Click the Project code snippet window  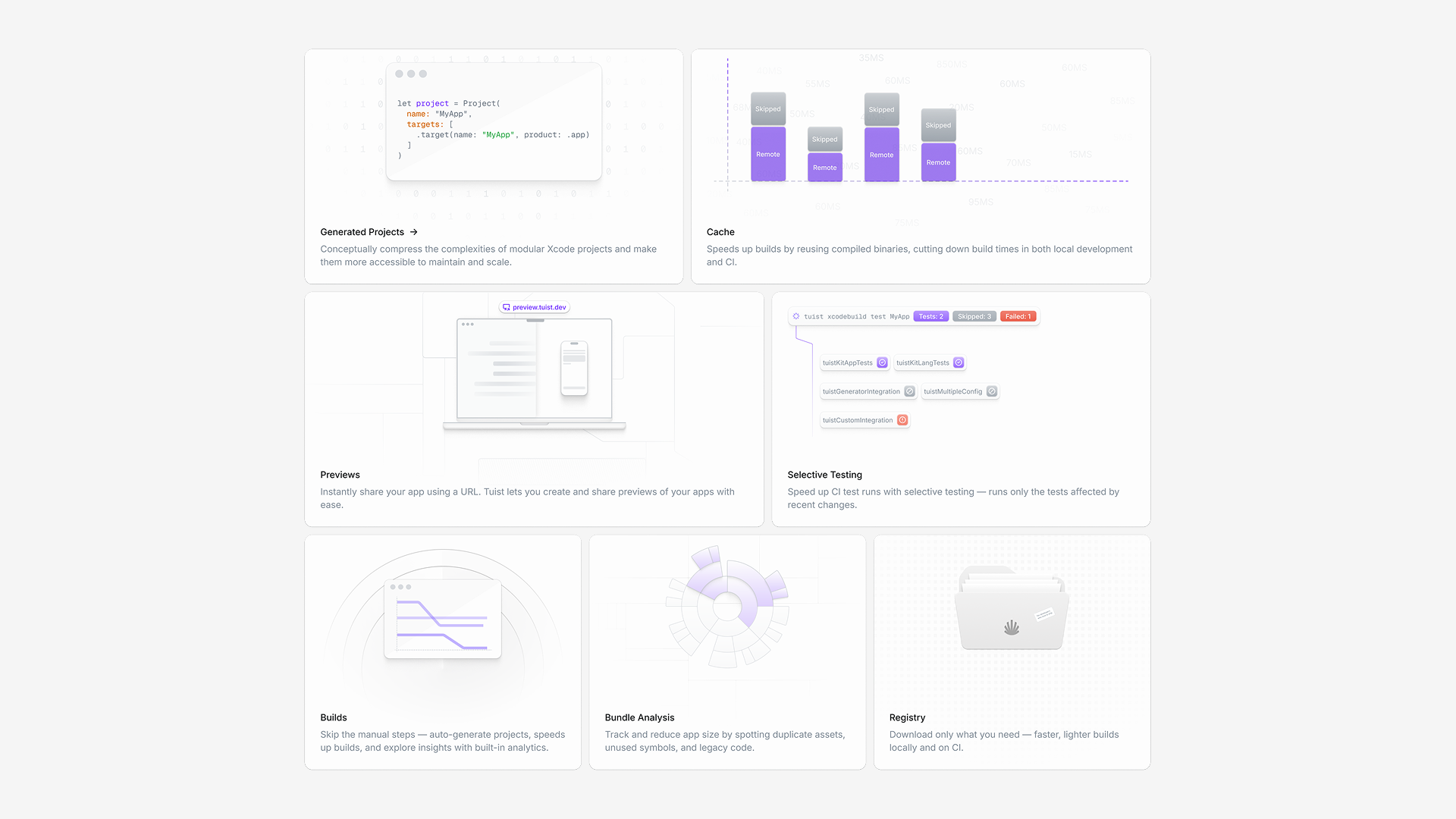[x=494, y=121]
